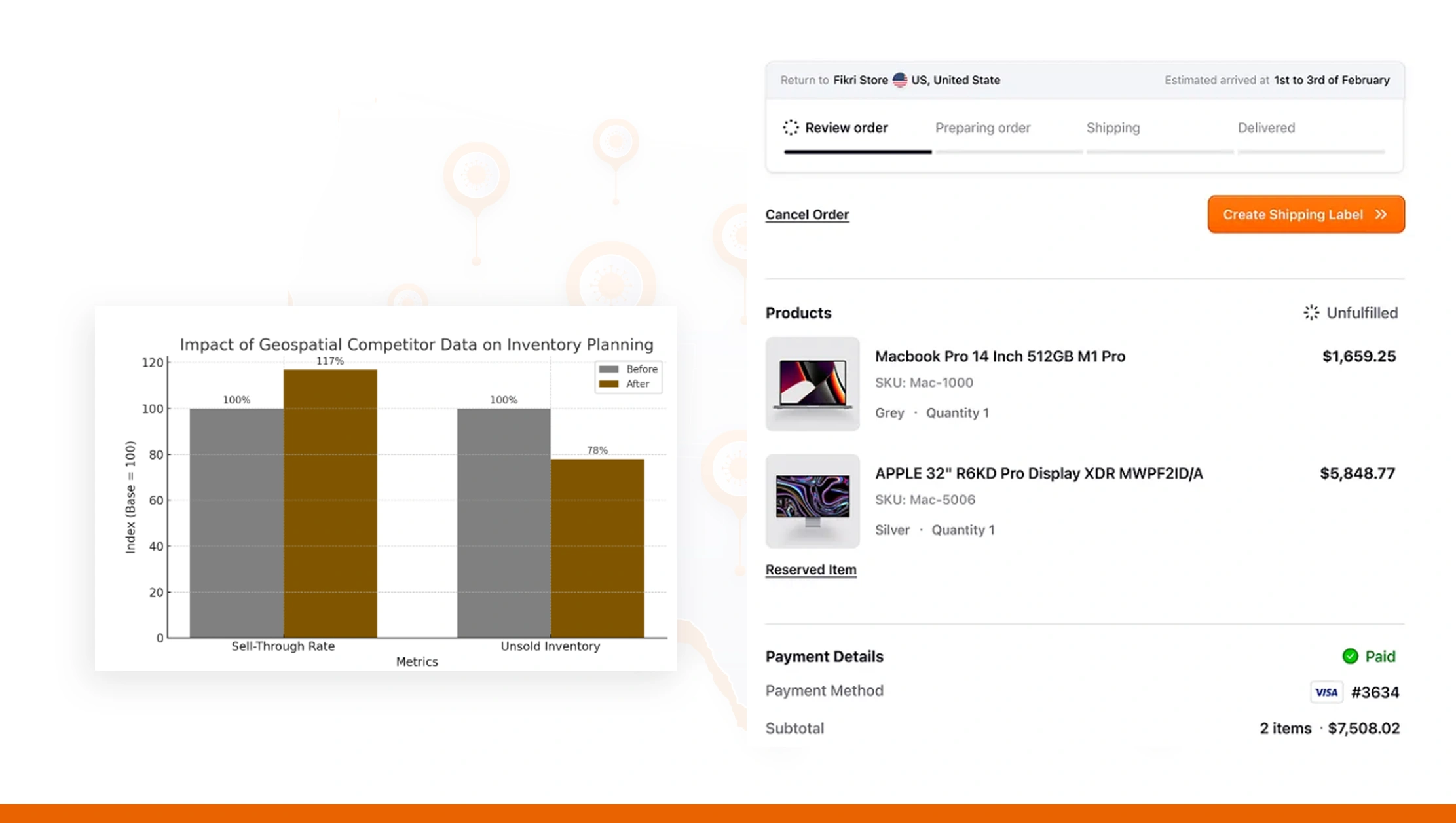Click the double-chevron on Create Shipping Label
This screenshot has height=823, width=1456.
(x=1381, y=215)
